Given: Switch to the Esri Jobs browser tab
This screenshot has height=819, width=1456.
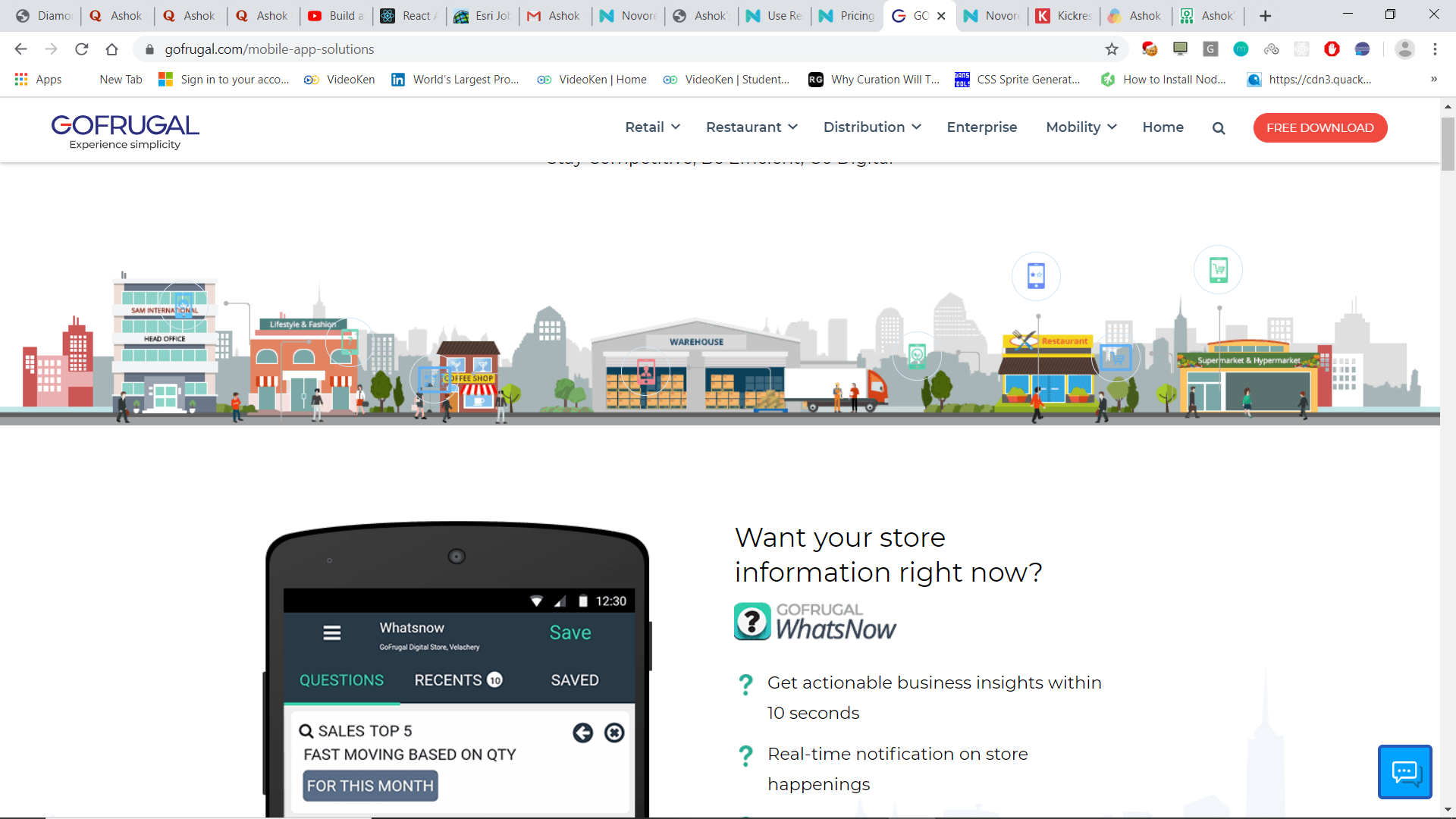Looking at the screenshot, I should [482, 16].
